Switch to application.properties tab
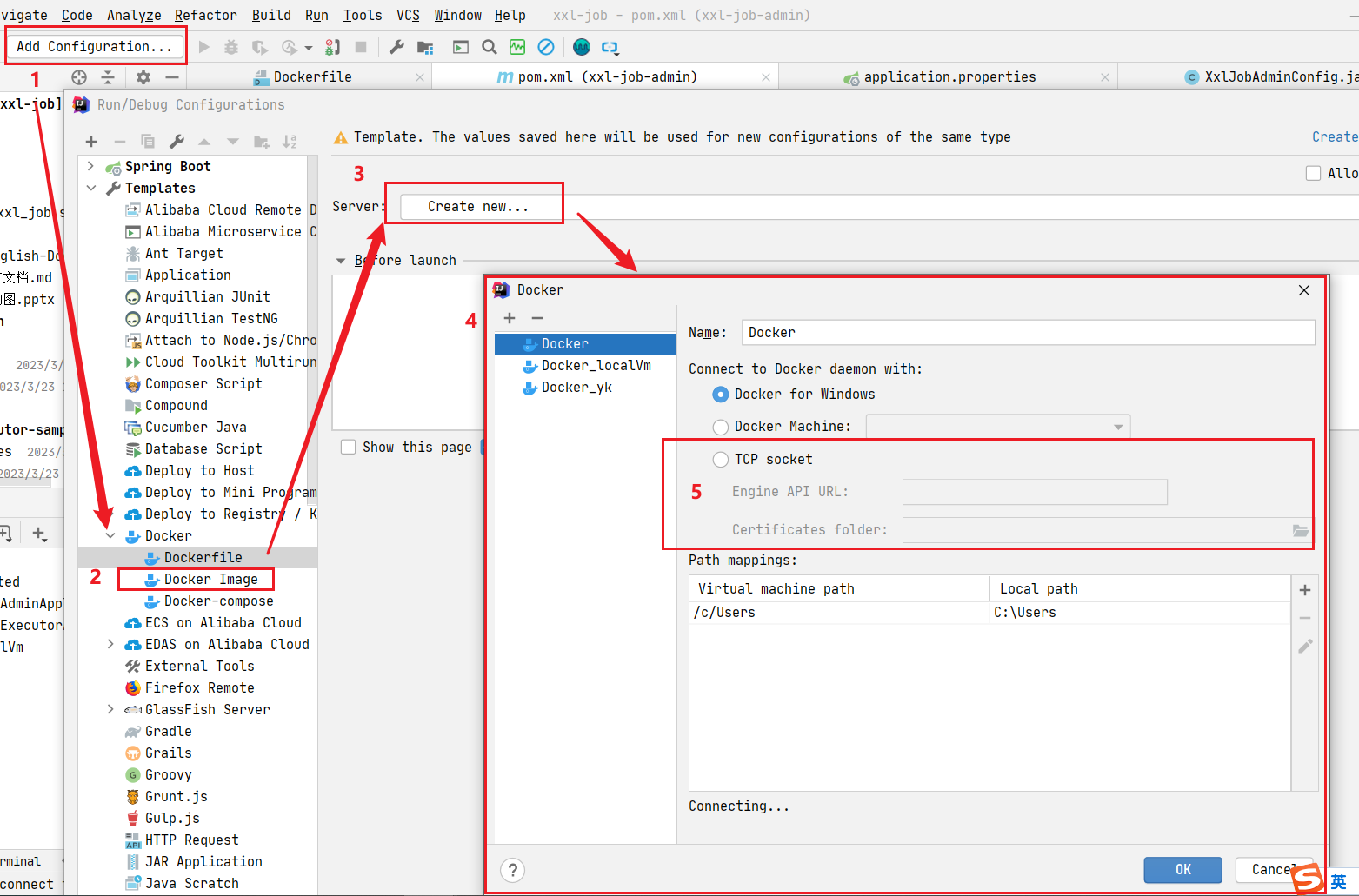1359x896 pixels. 949,77
